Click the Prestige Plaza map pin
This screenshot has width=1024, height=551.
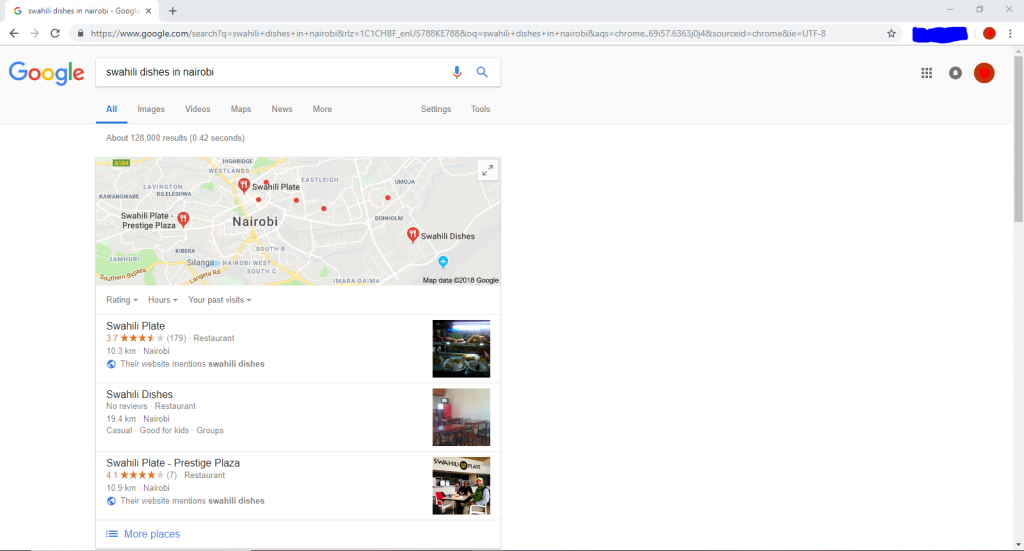[184, 219]
